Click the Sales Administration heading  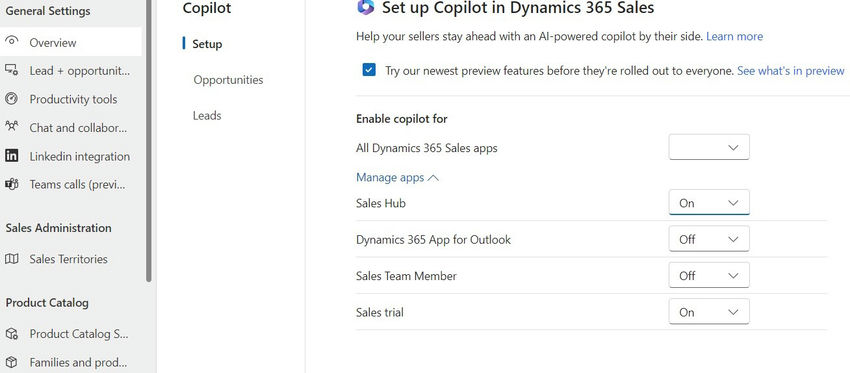tap(59, 228)
